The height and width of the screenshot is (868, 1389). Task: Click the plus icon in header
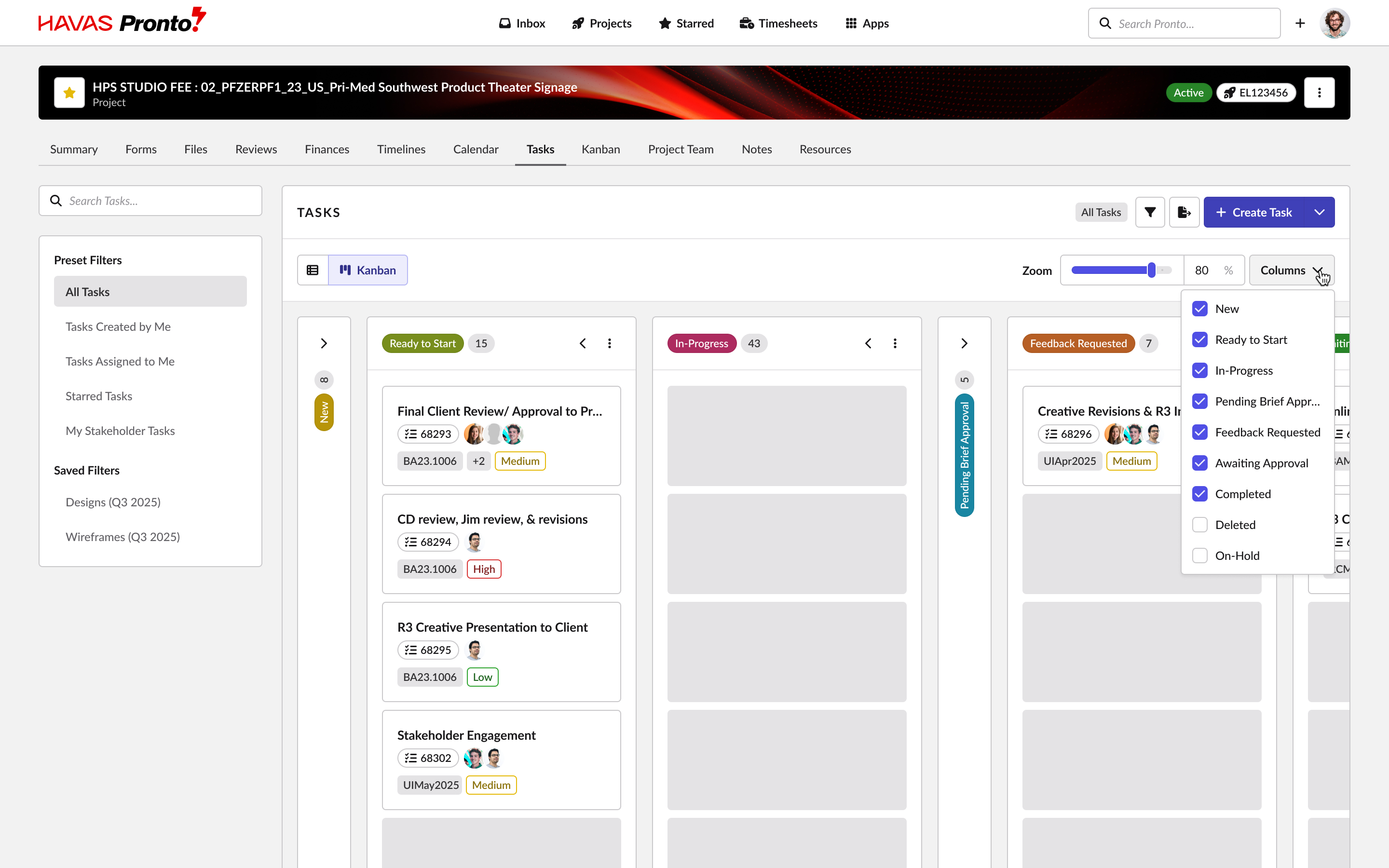pyautogui.click(x=1300, y=23)
